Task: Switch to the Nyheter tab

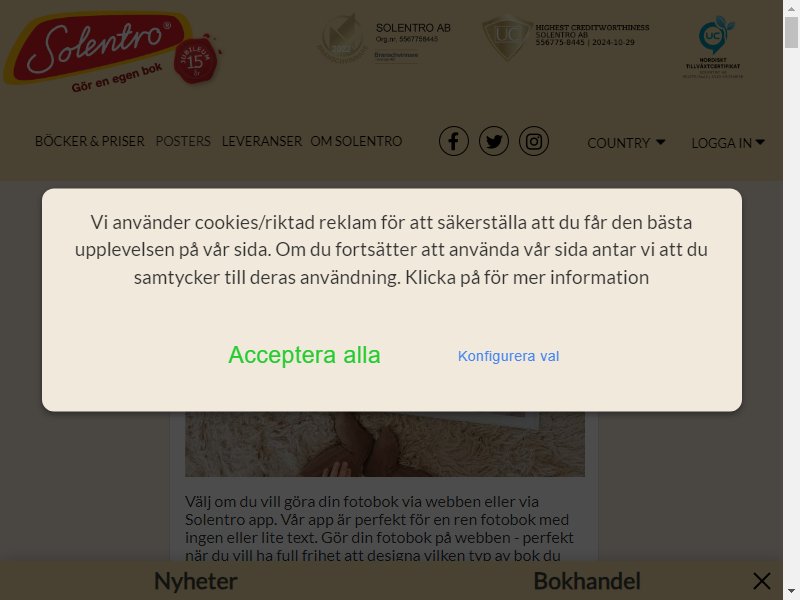Action: [x=196, y=581]
